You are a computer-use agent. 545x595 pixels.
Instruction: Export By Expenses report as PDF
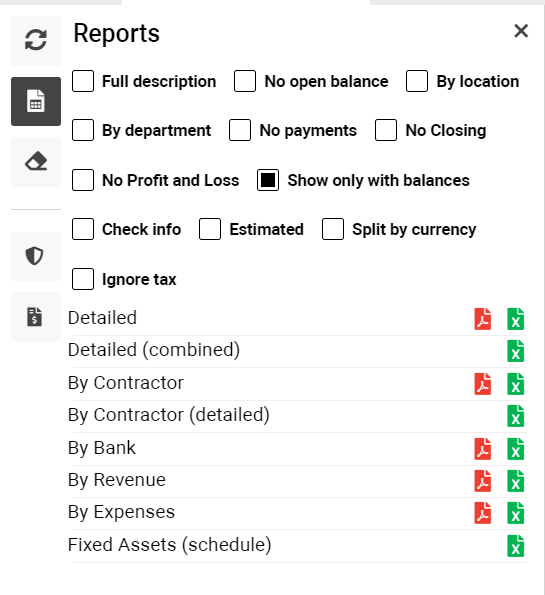482,513
